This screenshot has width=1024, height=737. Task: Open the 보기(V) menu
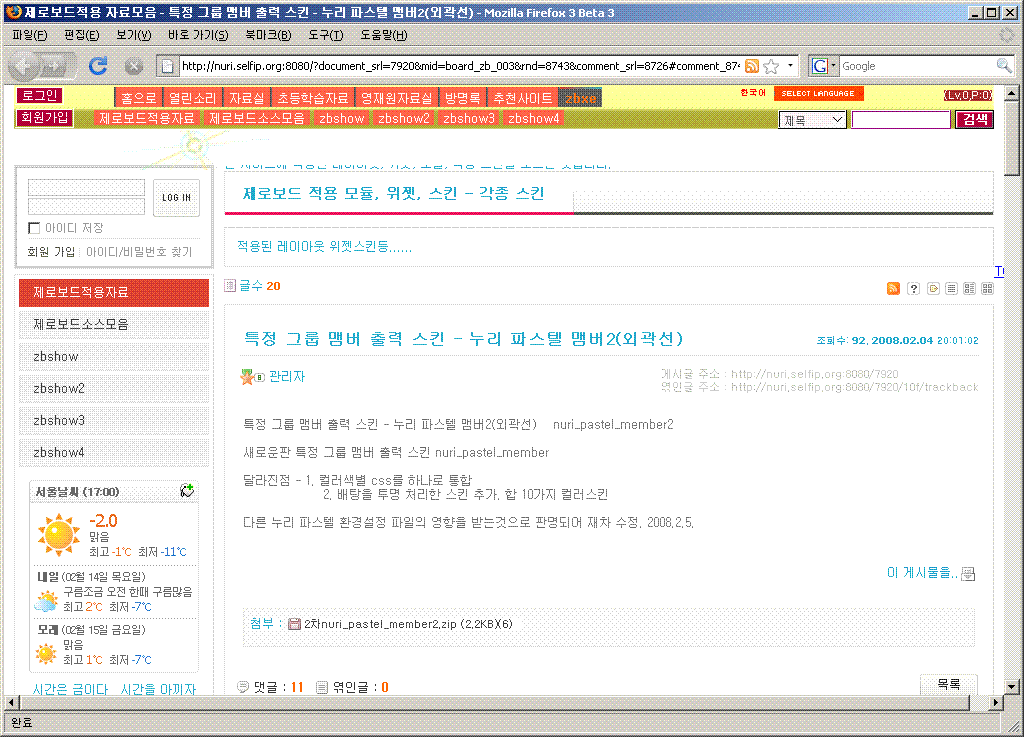point(133,35)
